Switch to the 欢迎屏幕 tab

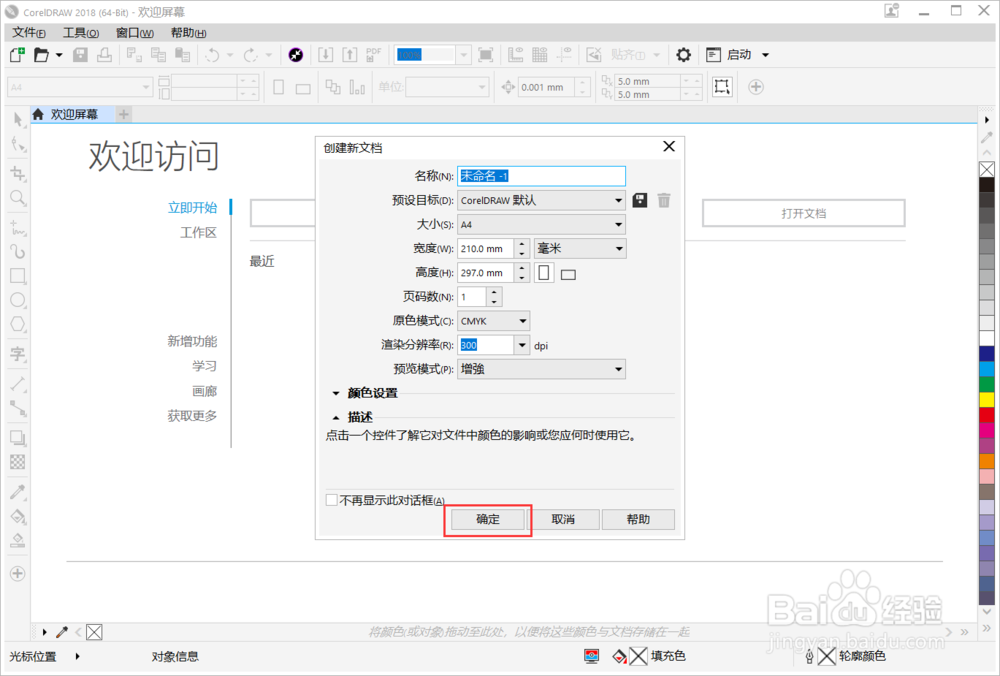(73, 114)
